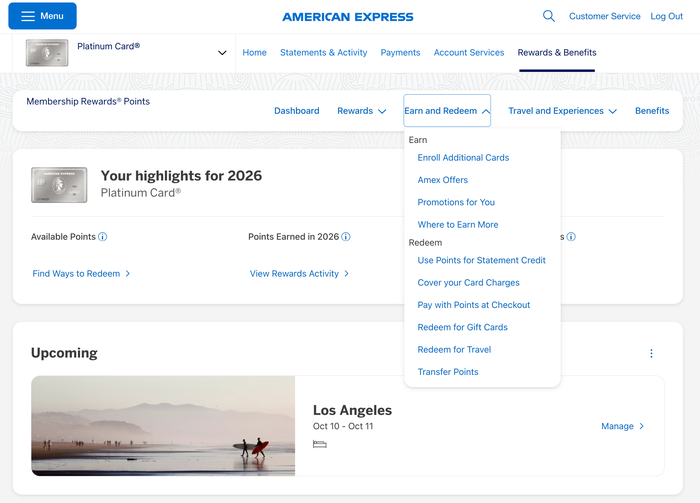Click the Platinum Card image in the highlights card

tap(59, 185)
